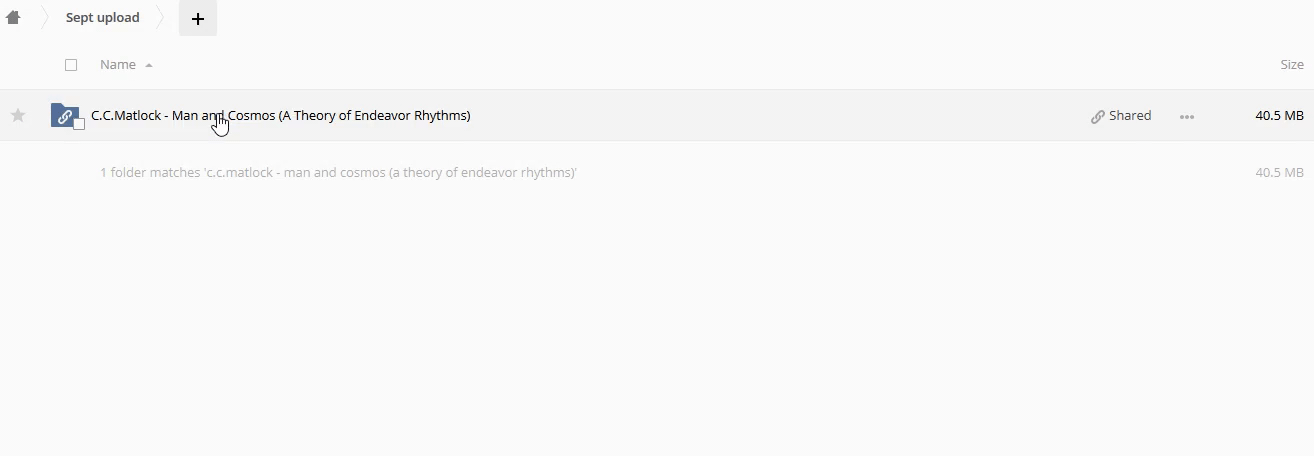Go to the Home root folder icon
The width and height of the screenshot is (1314, 456).
coord(13,17)
